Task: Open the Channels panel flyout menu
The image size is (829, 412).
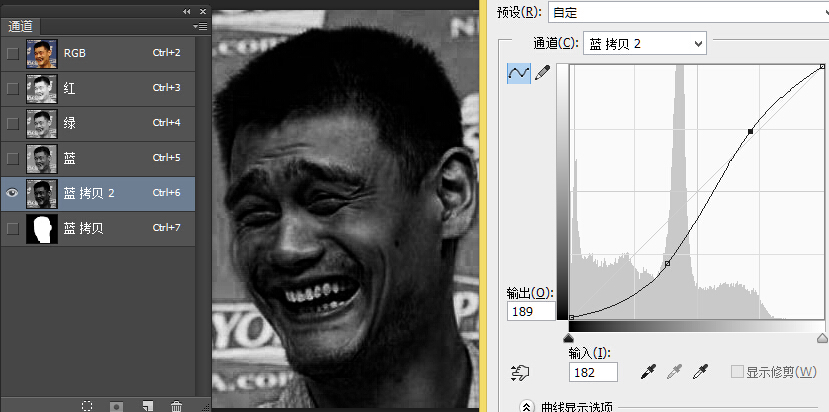Action: coord(200,26)
